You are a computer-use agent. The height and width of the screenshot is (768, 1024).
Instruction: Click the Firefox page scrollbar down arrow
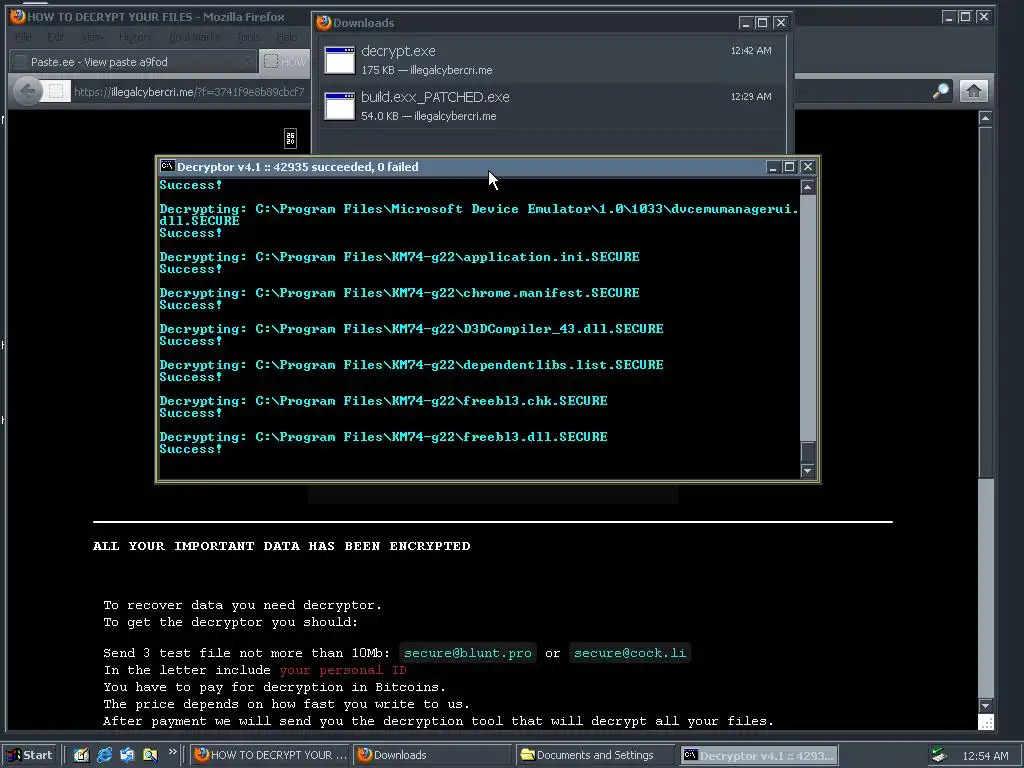tap(986, 706)
